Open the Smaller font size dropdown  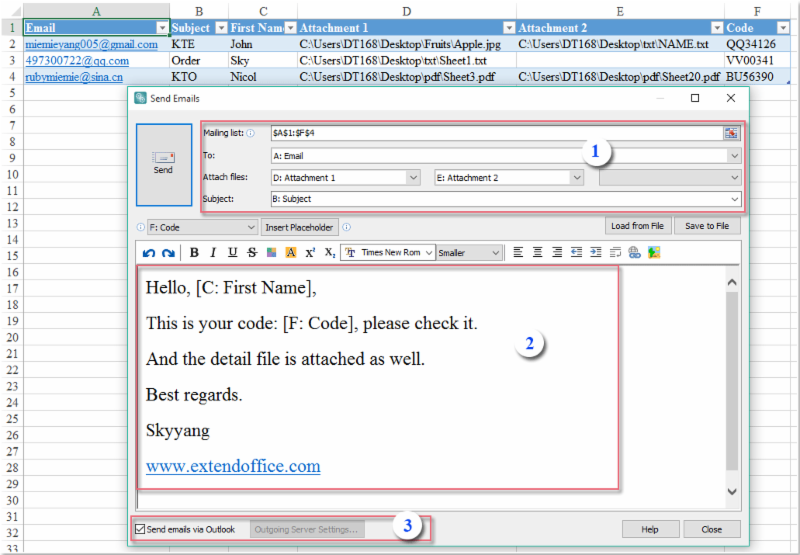(495, 253)
